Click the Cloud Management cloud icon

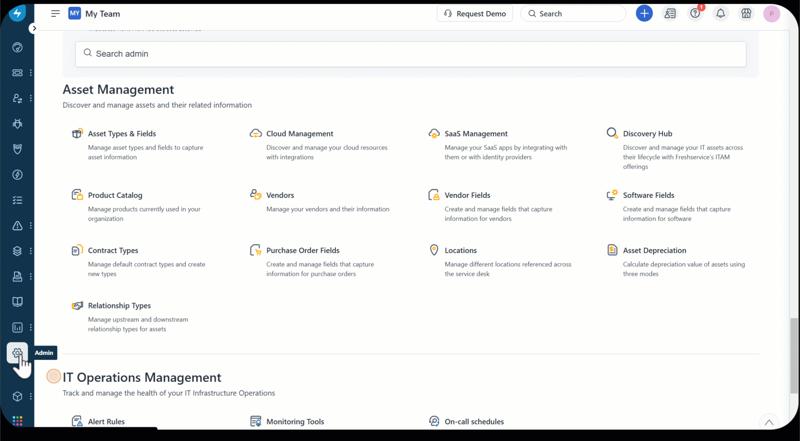coord(256,134)
